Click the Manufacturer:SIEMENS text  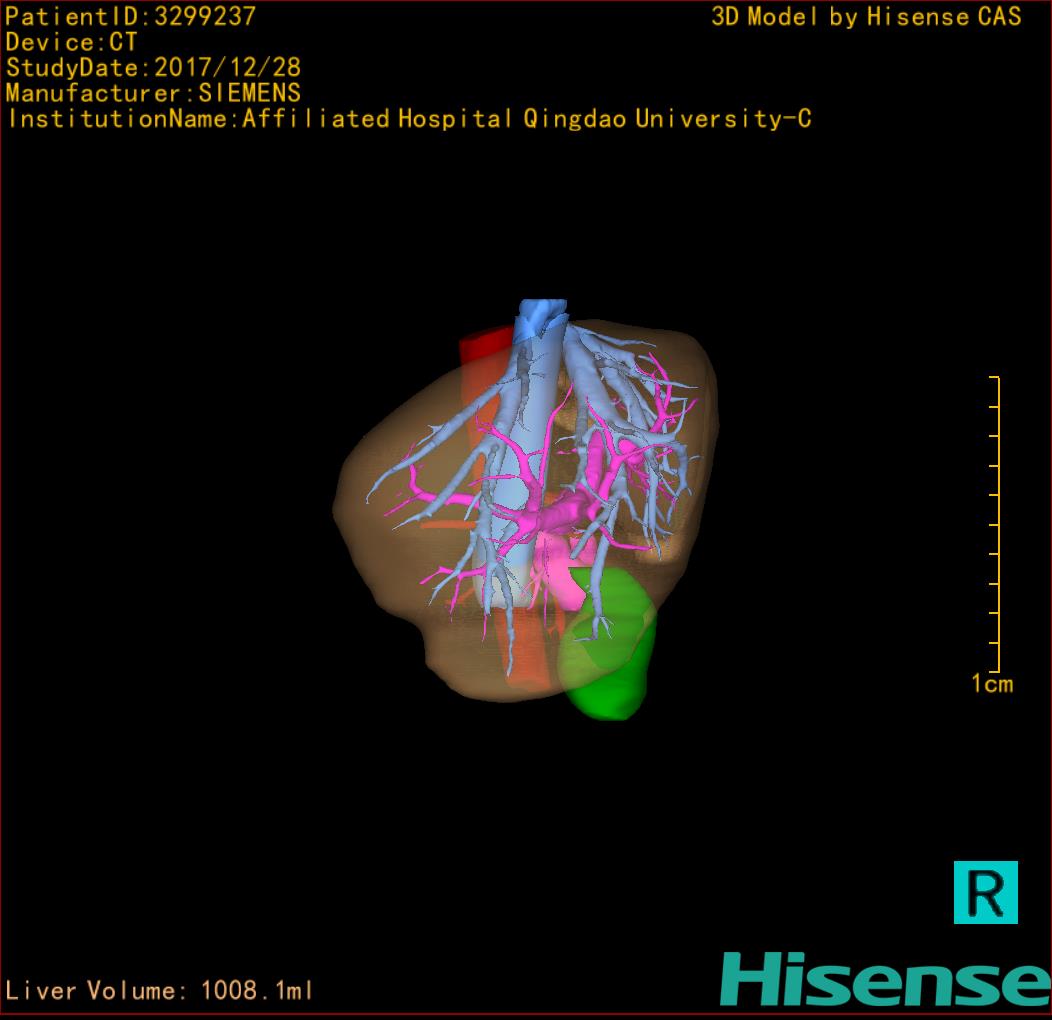[x=153, y=93]
